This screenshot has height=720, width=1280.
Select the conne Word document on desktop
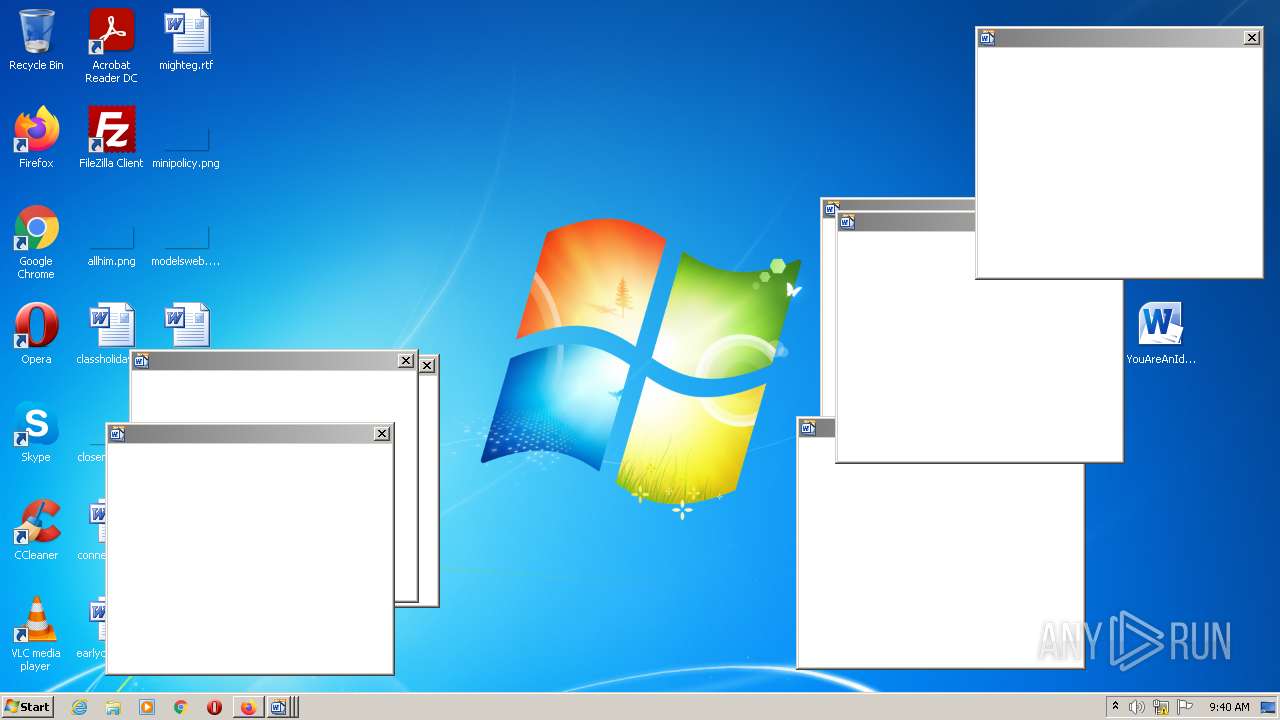[x=93, y=530]
